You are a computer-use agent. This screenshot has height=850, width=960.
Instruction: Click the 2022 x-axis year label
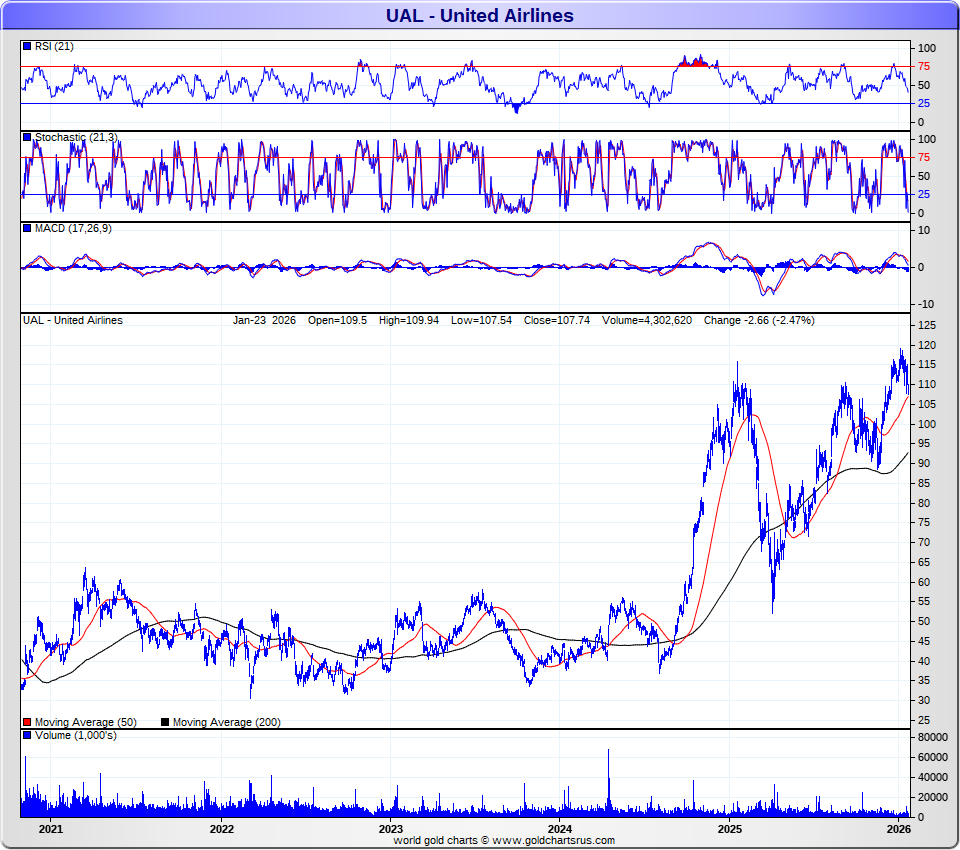coord(222,829)
